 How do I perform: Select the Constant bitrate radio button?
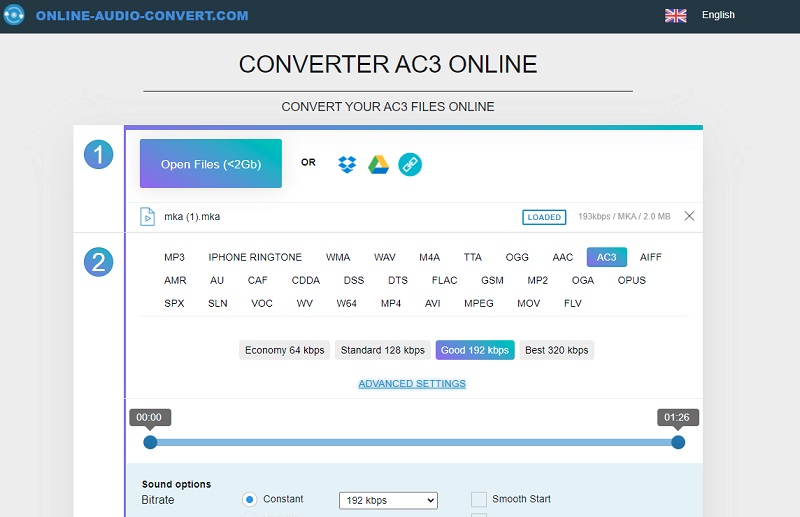point(249,499)
